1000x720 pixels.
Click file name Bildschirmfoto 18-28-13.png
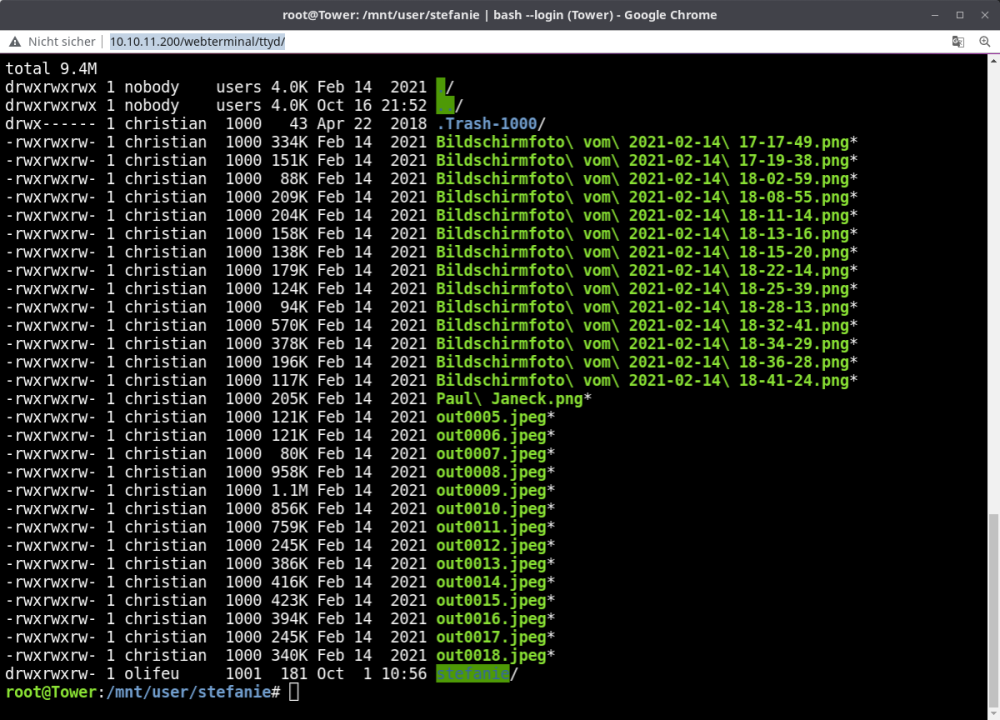[x=646, y=307]
